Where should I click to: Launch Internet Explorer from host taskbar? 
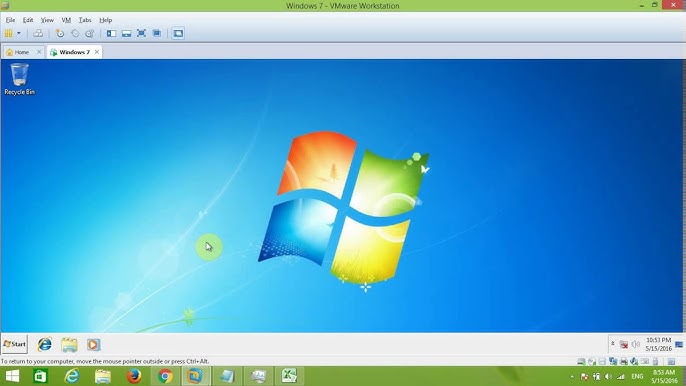[x=72, y=376]
